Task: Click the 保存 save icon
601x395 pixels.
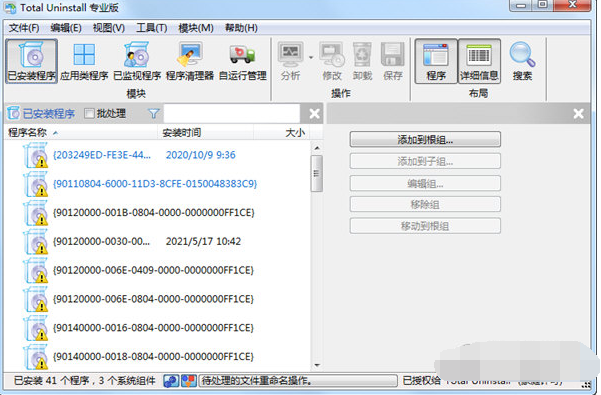Action: tap(392, 61)
